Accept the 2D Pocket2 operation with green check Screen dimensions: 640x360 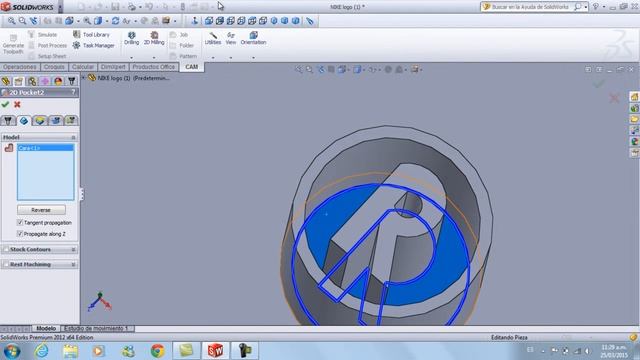coord(5,104)
